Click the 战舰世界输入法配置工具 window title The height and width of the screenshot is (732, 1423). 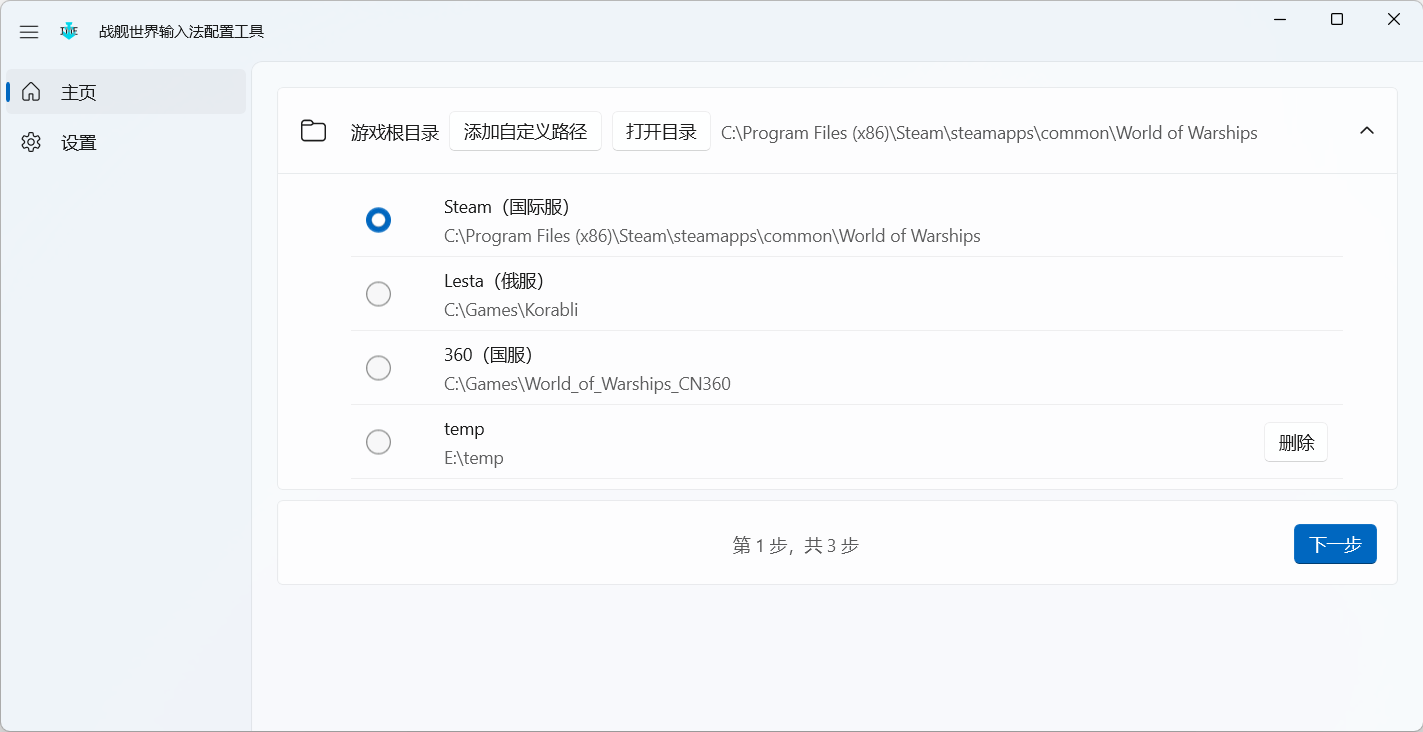click(181, 32)
